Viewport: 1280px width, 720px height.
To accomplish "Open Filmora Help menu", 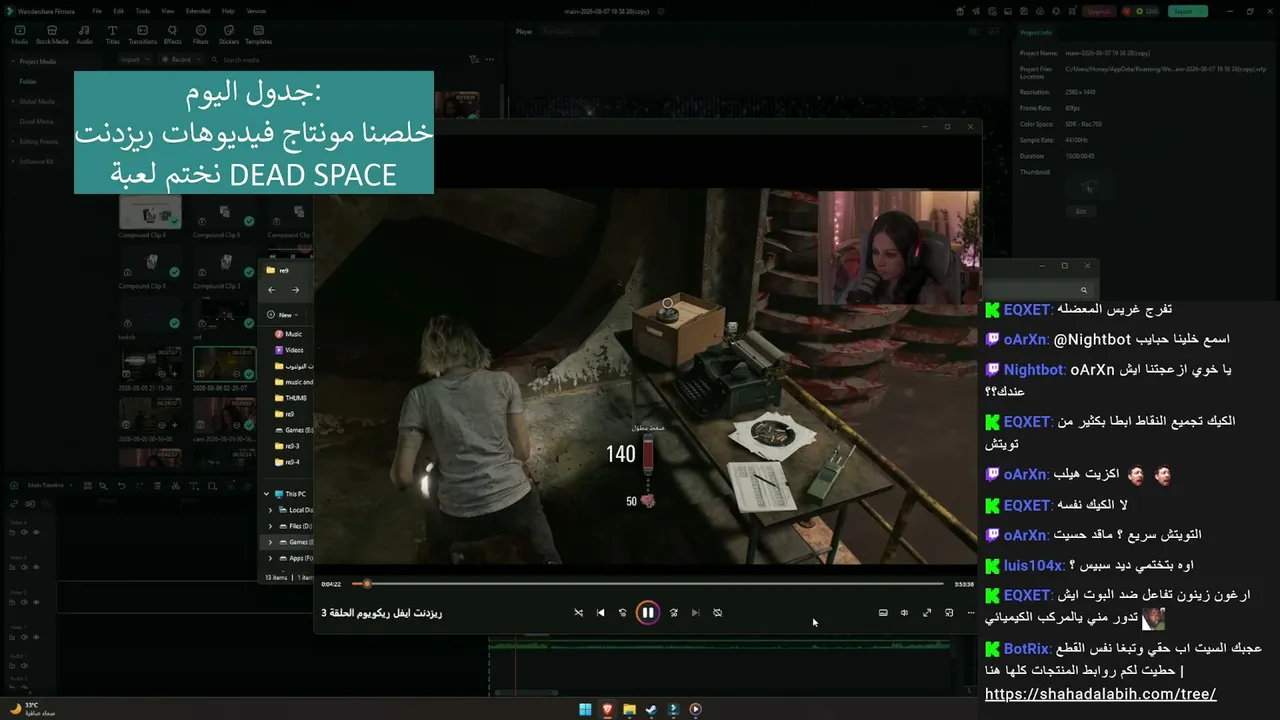I will (x=228, y=11).
